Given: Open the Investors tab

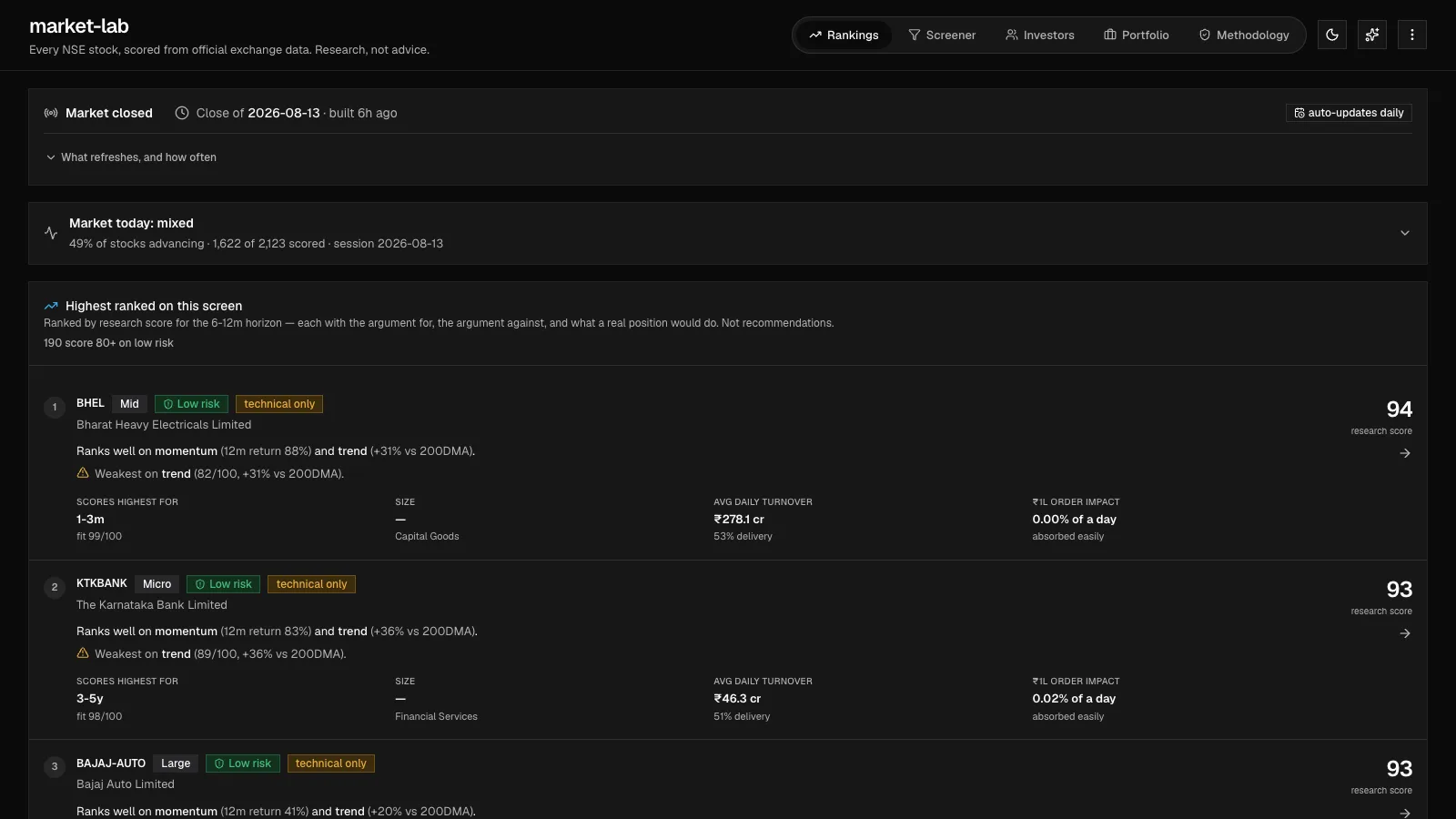Looking at the screenshot, I should click(x=1040, y=35).
